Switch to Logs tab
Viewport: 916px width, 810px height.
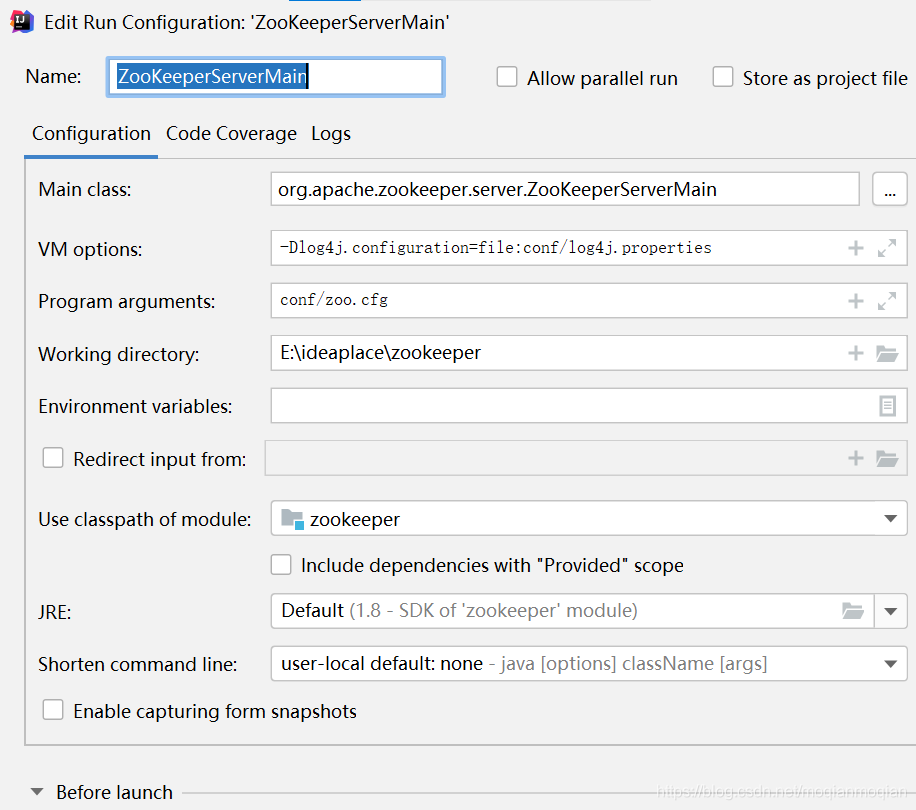tap(331, 134)
